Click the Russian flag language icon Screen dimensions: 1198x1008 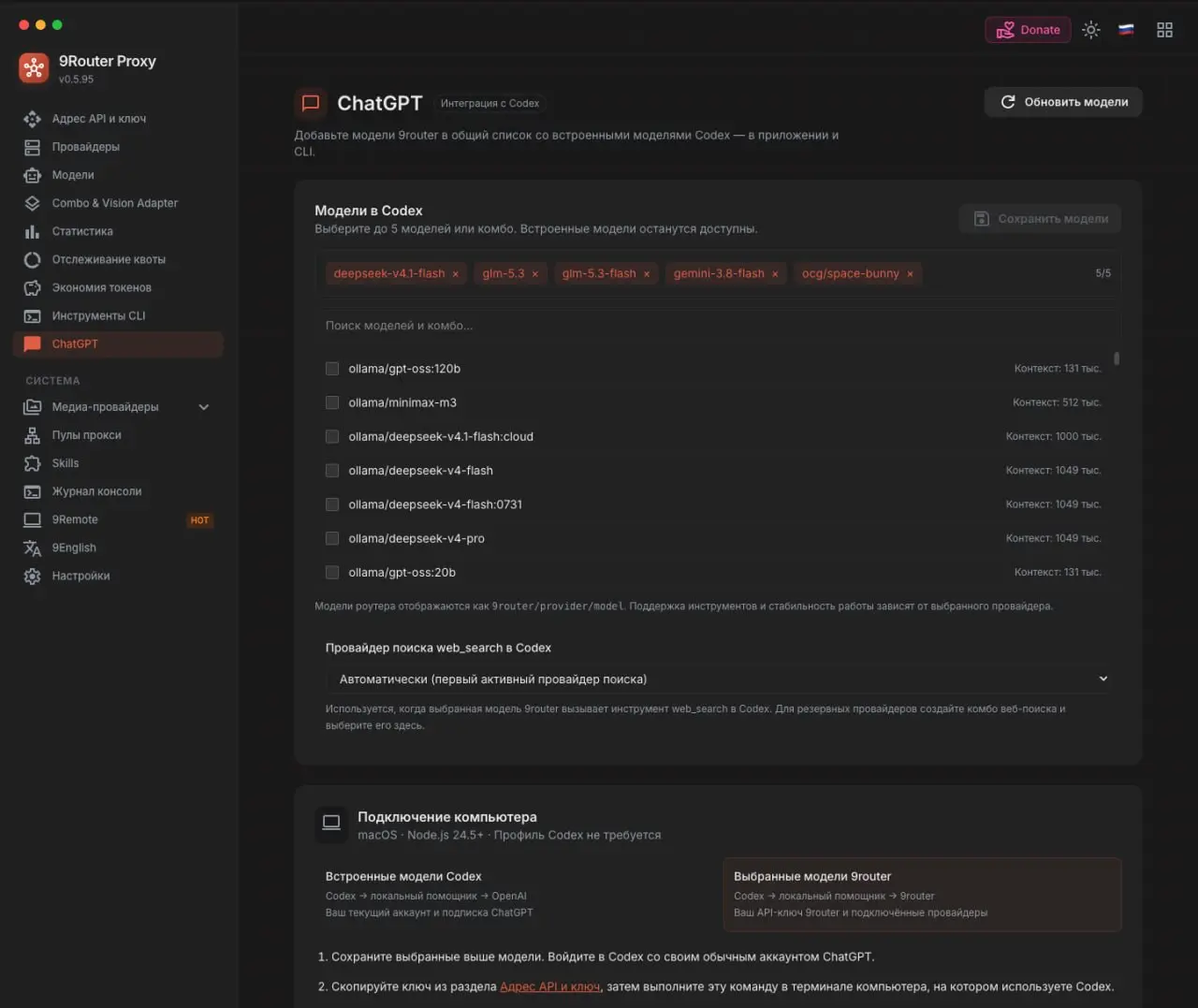point(1127,30)
